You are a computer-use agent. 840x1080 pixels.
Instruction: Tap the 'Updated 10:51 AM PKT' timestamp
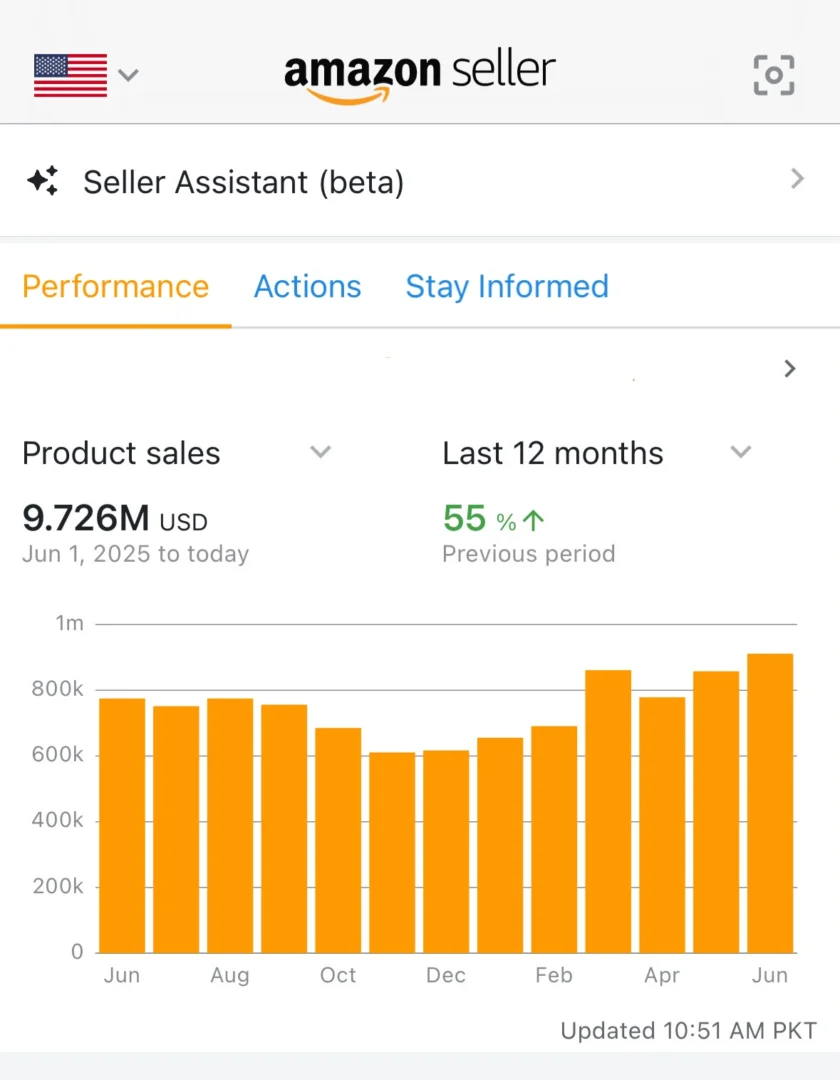[689, 1031]
